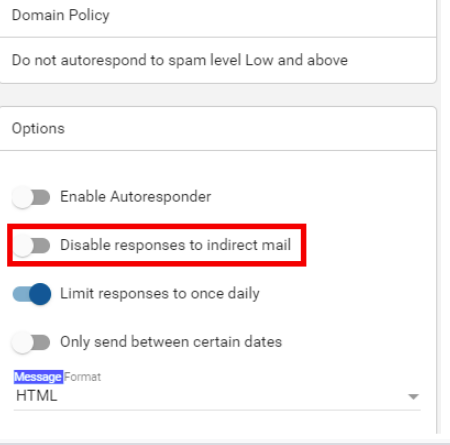The width and height of the screenshot is (450, 445).
Task: Turn off Limit responses to once daily
Action: click(x=31, y=294)
